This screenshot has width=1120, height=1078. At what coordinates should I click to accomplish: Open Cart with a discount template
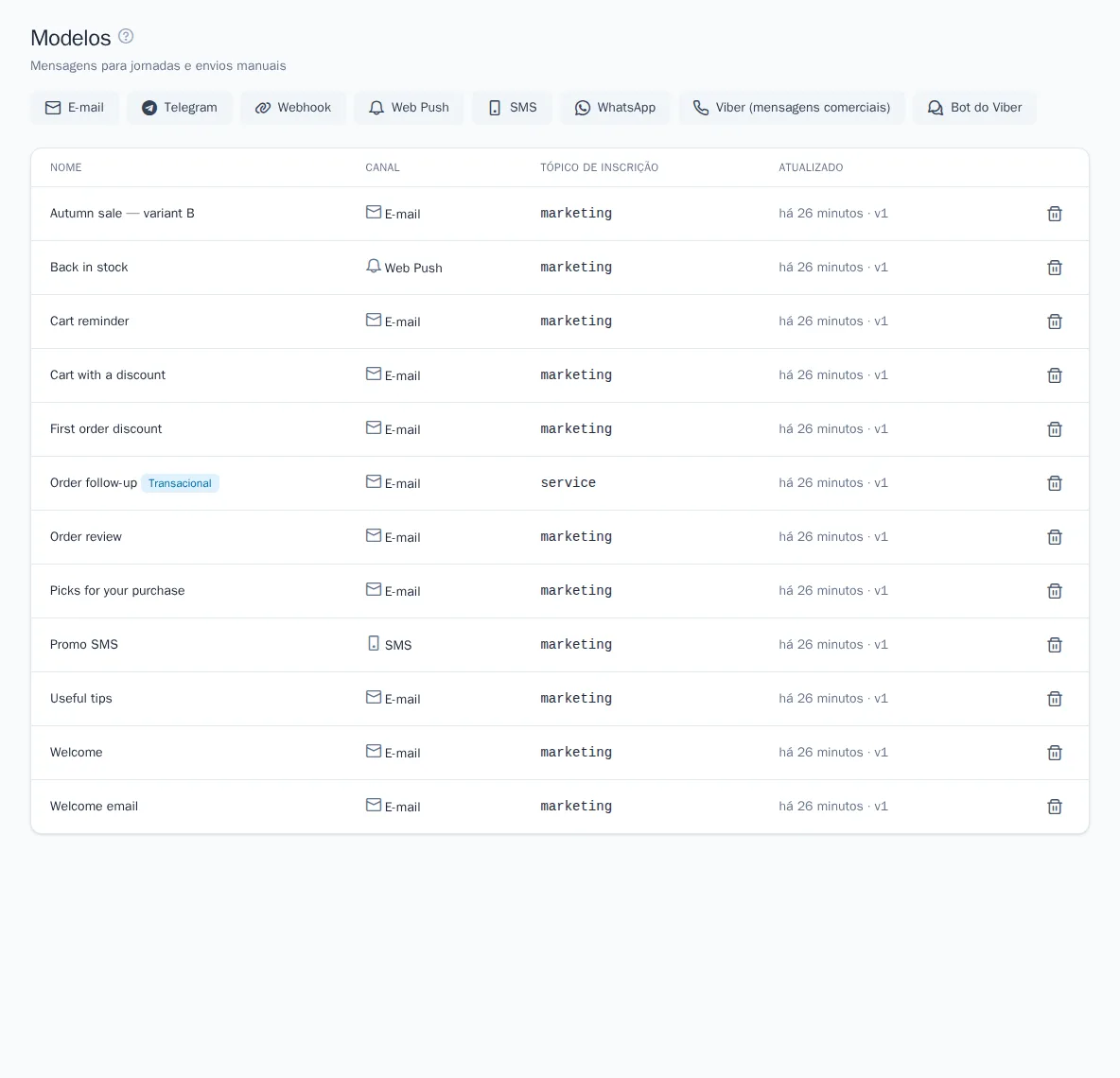click(x=107, y=374)
